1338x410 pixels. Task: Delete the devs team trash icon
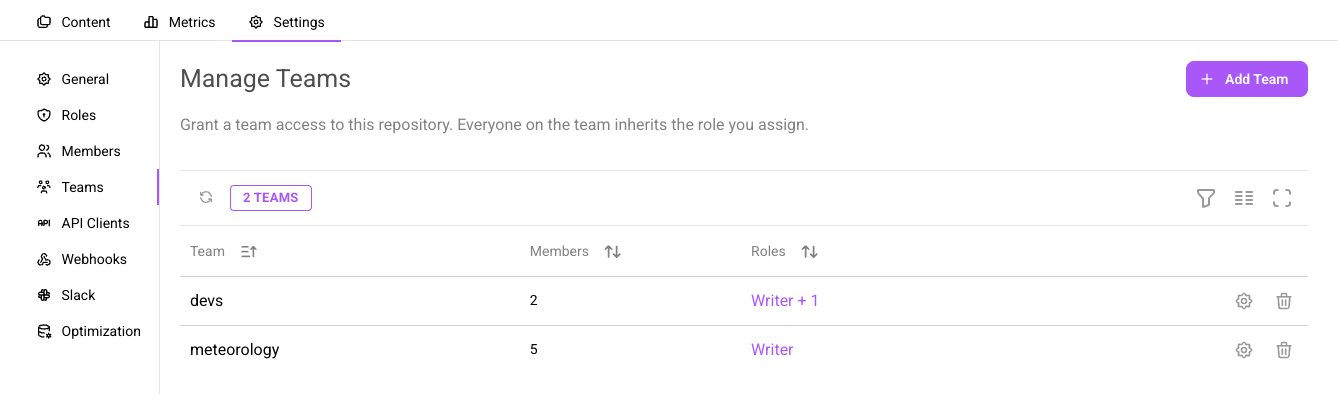click(x=1284, y=301)
